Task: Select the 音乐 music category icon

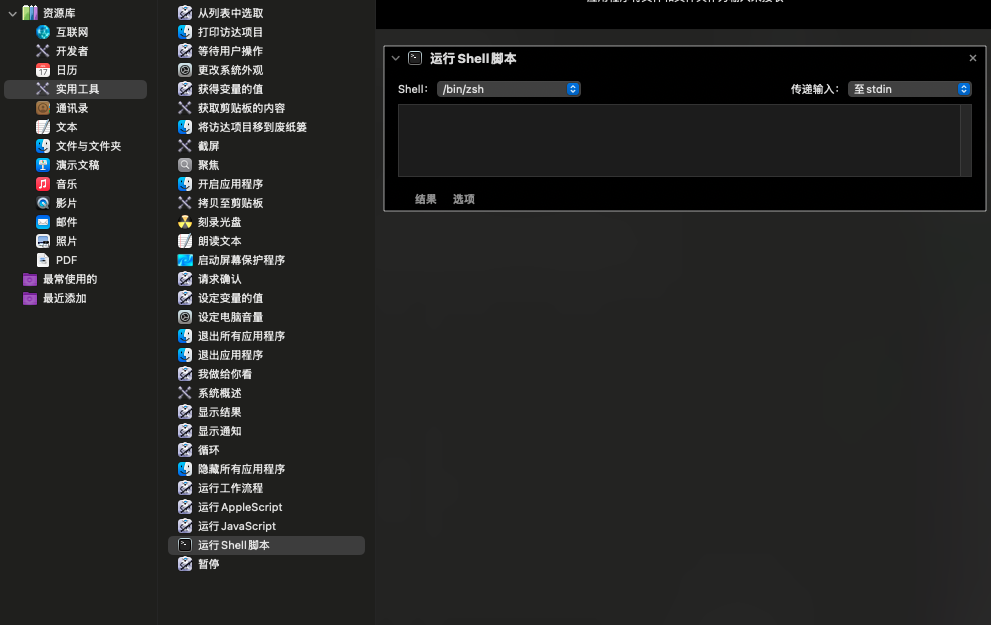Action: [x=43, y=184]
